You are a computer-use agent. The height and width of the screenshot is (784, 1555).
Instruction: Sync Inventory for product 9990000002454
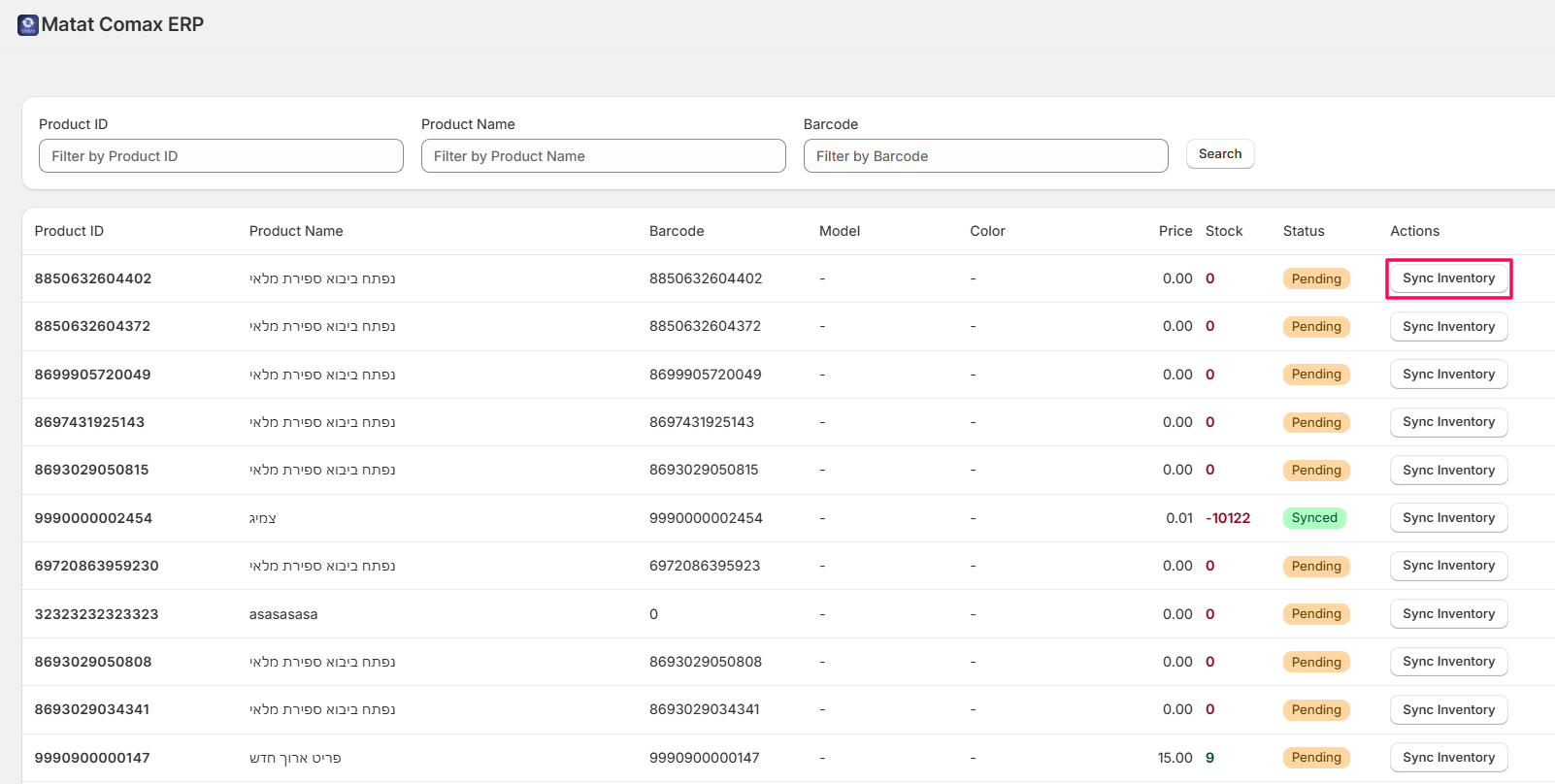(x=1448, y=518)
